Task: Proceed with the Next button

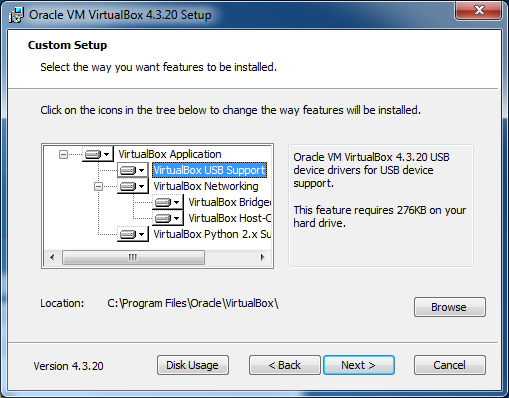Action: 359,365
